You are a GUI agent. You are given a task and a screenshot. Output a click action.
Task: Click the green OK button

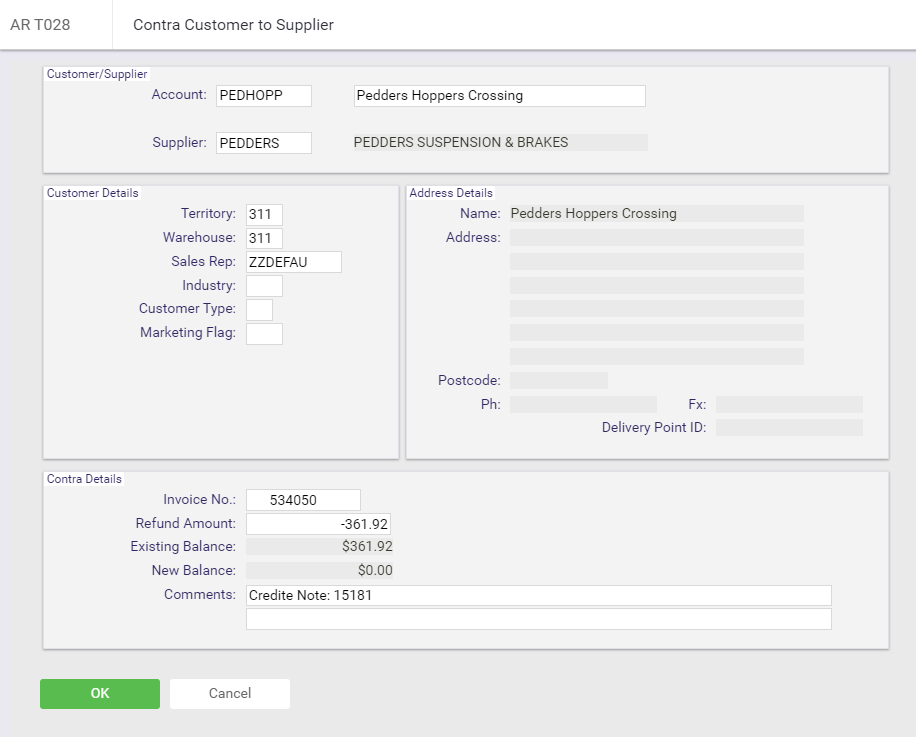[x=100, y=694]
